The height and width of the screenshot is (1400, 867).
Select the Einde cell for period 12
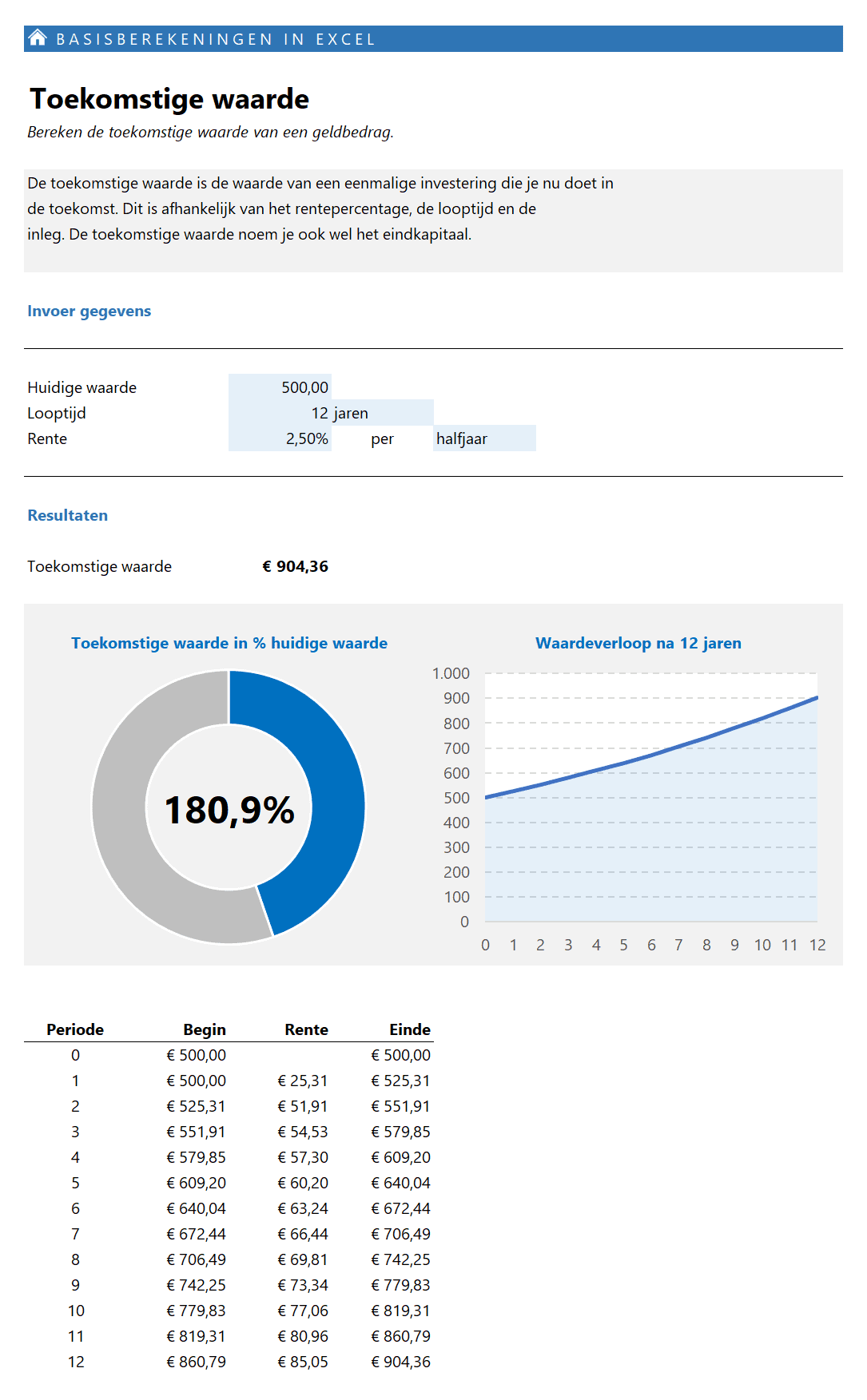coord(400,1362)
